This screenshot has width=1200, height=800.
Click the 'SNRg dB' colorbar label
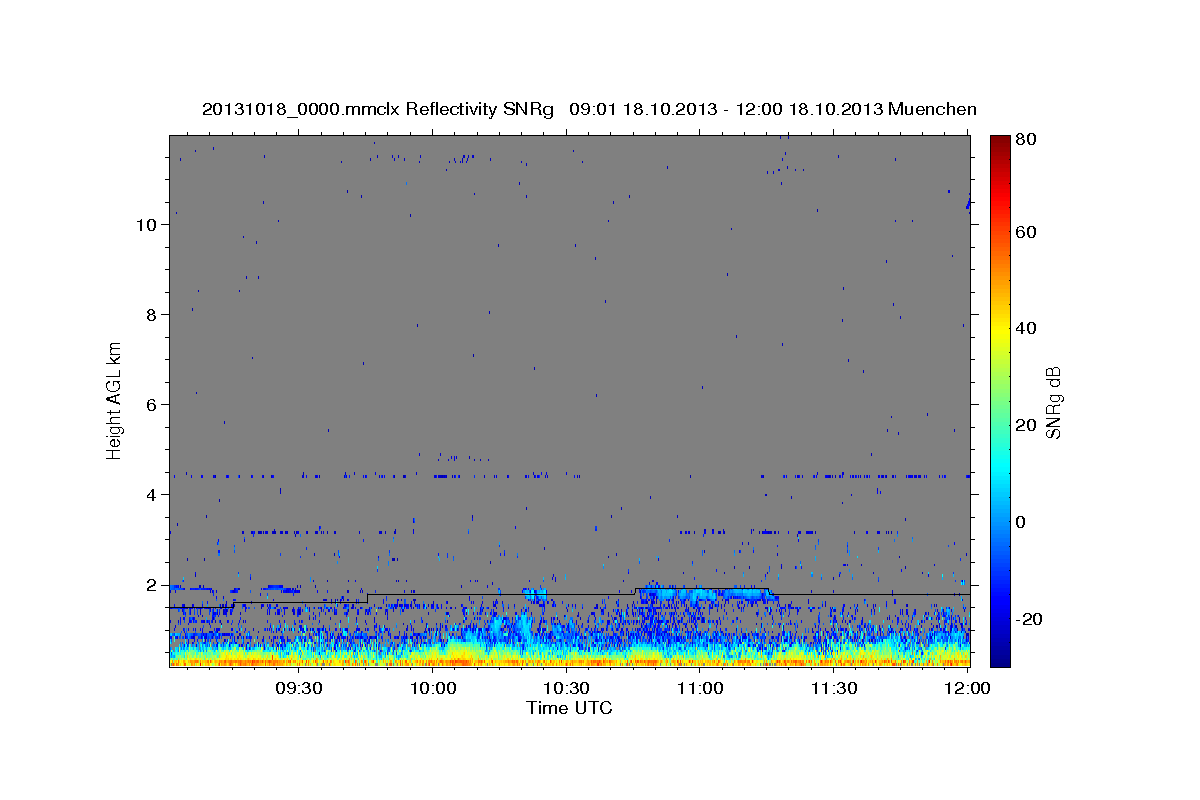click(x=1053, y=402)
